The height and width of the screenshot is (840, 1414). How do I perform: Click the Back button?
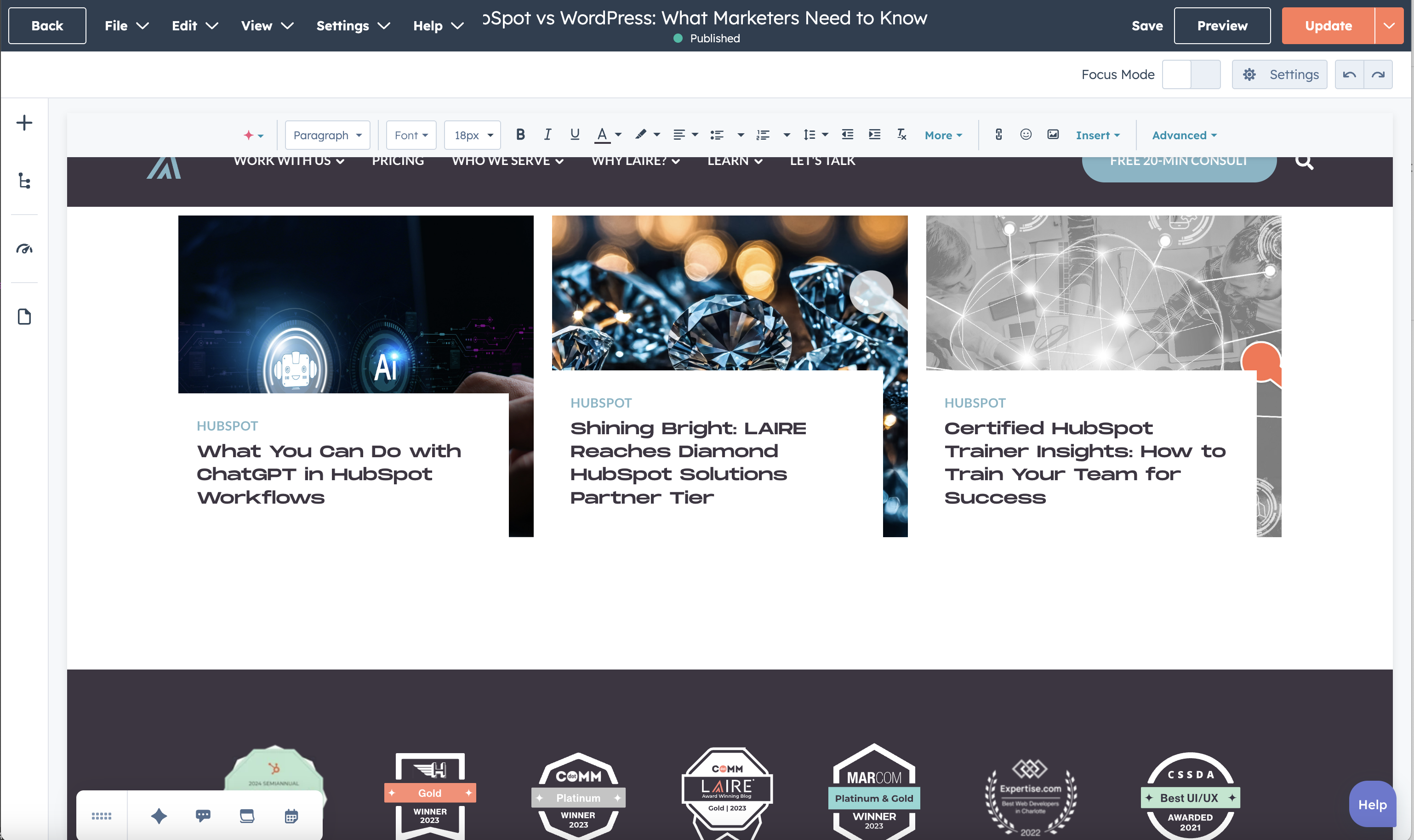click(x=47, y=25)
